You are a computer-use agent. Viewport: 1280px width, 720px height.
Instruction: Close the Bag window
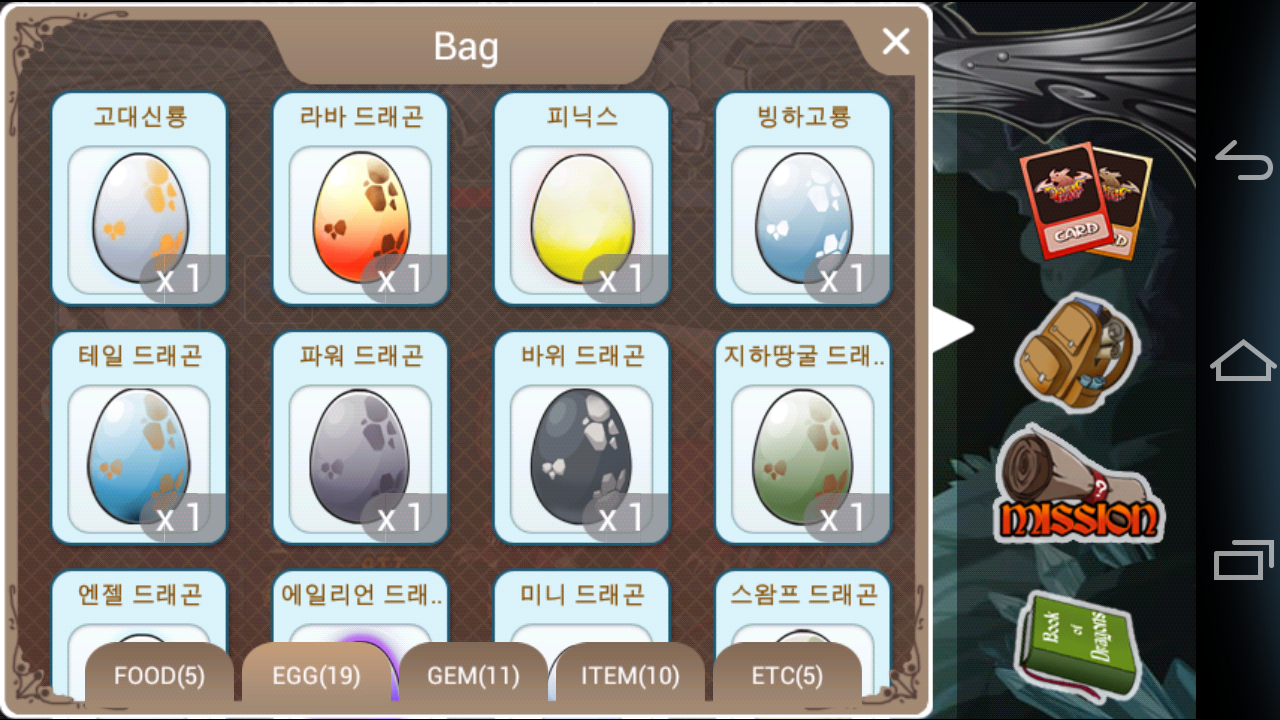coord(896,42)
